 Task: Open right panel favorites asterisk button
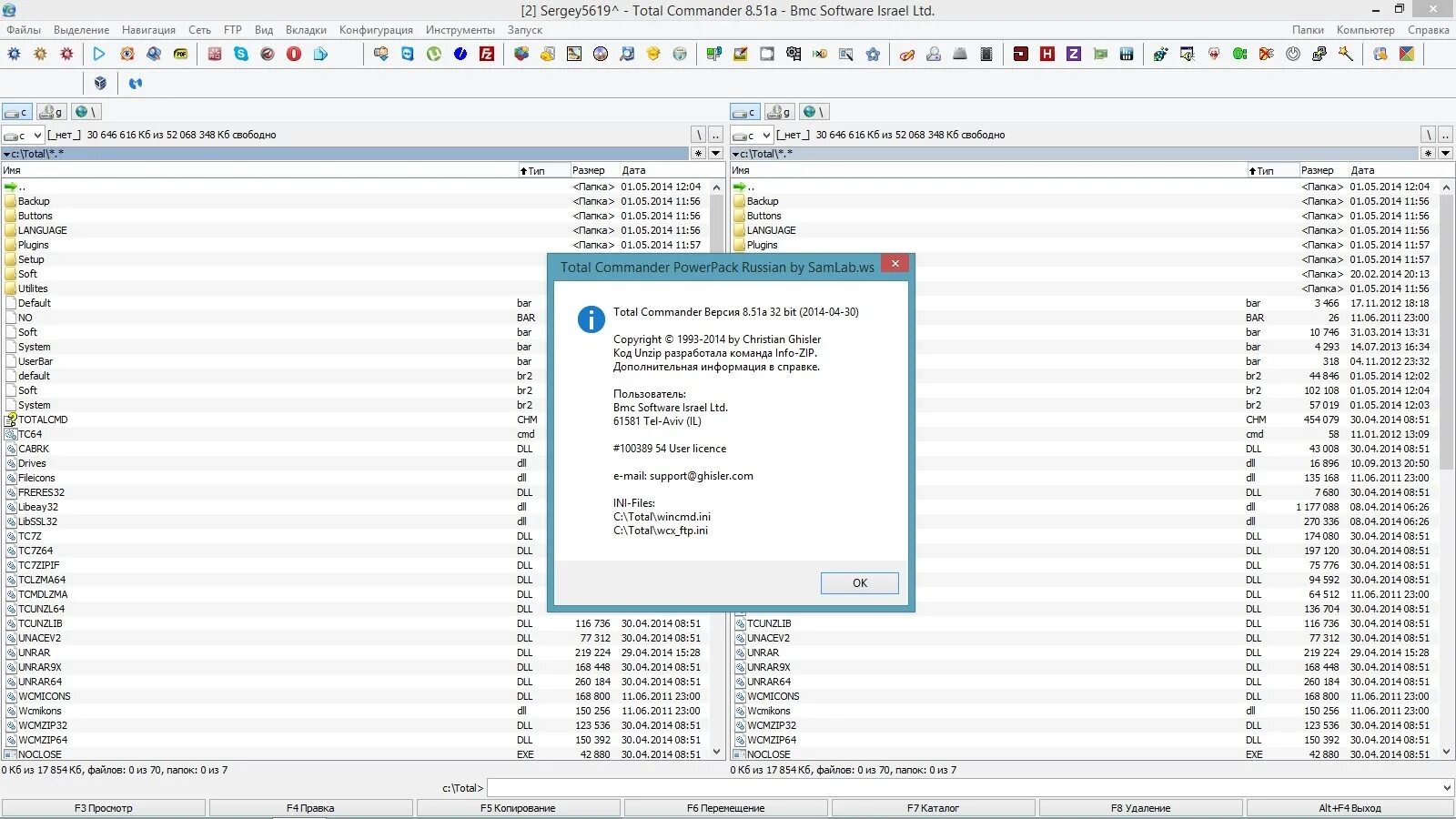tap(1428, 154)
